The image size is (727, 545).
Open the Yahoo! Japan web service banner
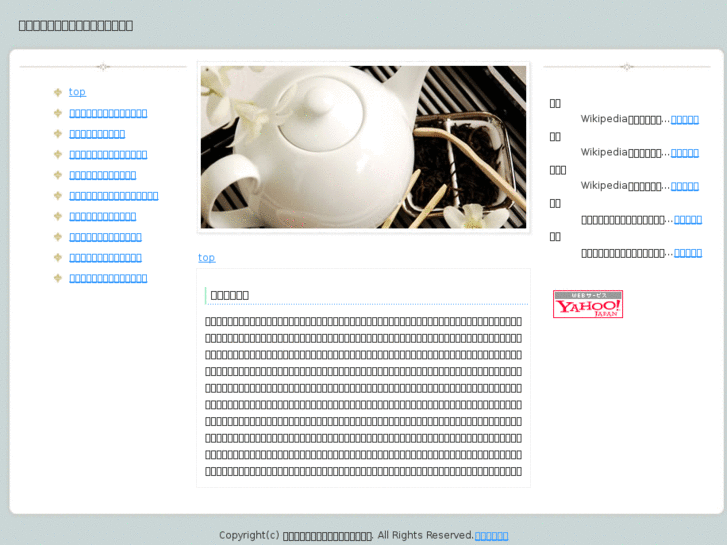(587, 304)
